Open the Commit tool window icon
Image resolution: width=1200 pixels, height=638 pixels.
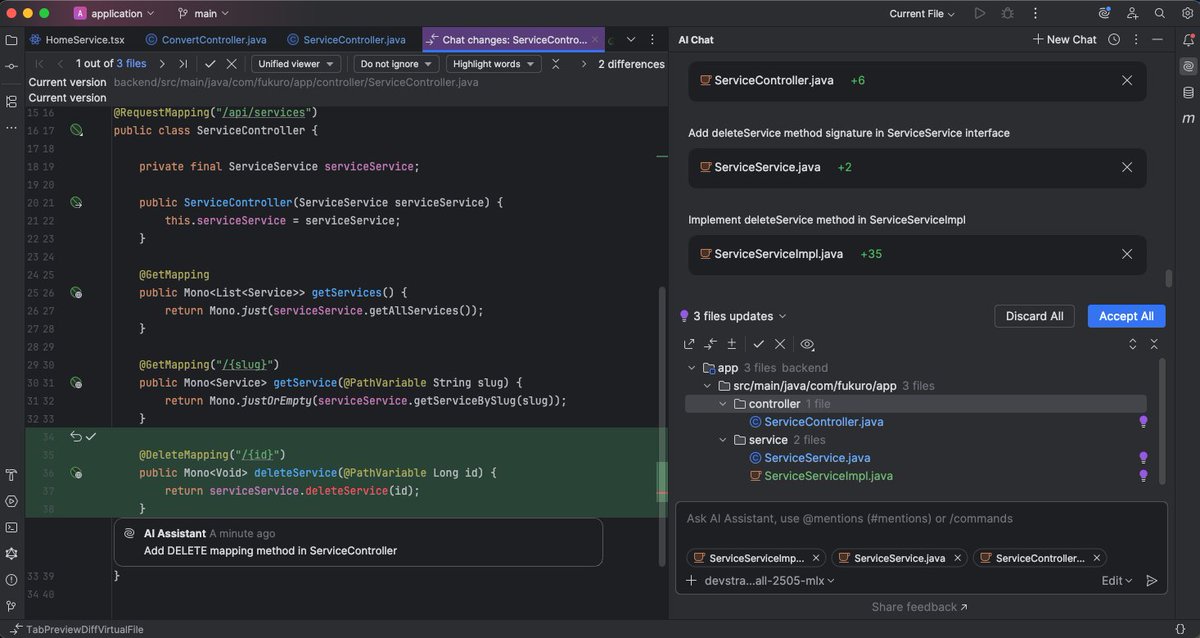11,65
